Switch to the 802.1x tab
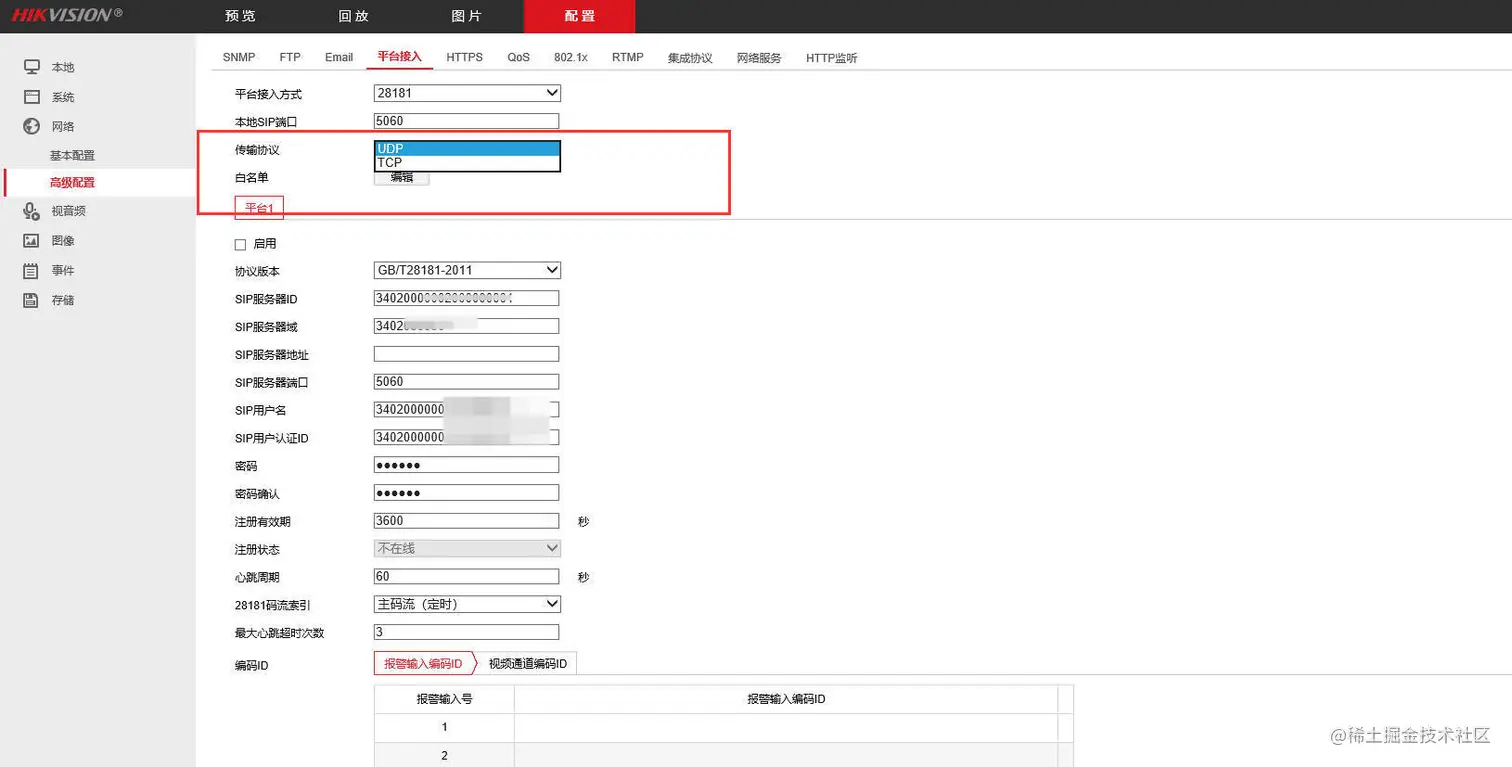 pos(571,57)
